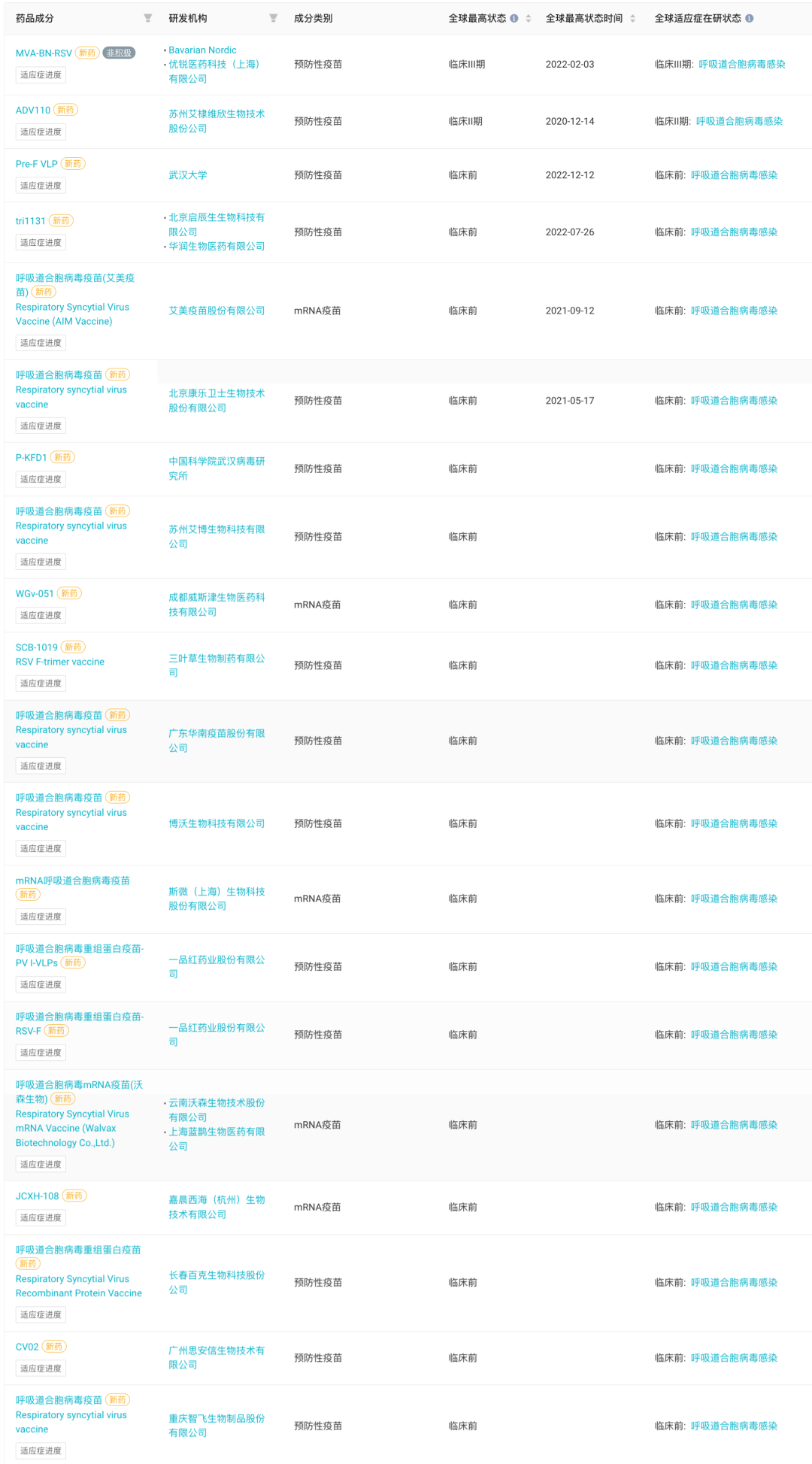Click 适应症进度 under Pre-F VLP
812x1464 pixels.
(41, 186)
